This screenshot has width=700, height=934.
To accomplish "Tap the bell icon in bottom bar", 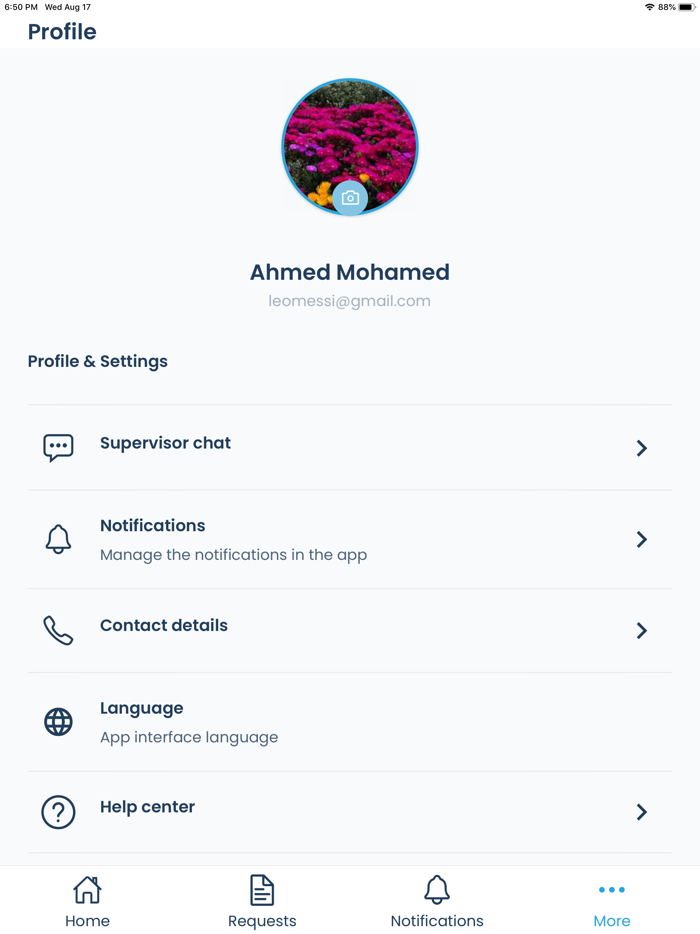I will [437, 889].
